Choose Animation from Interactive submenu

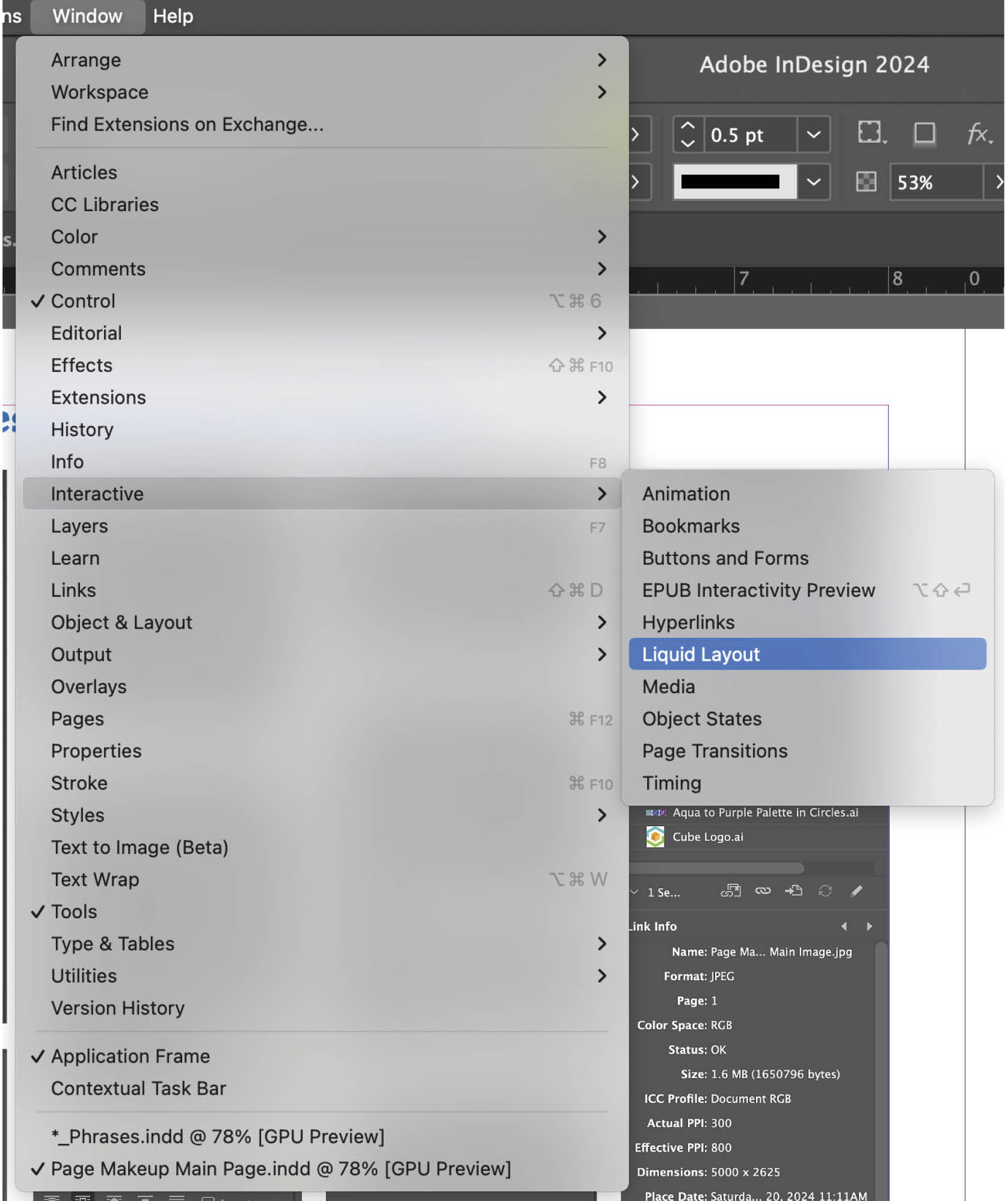coord(807,493)
